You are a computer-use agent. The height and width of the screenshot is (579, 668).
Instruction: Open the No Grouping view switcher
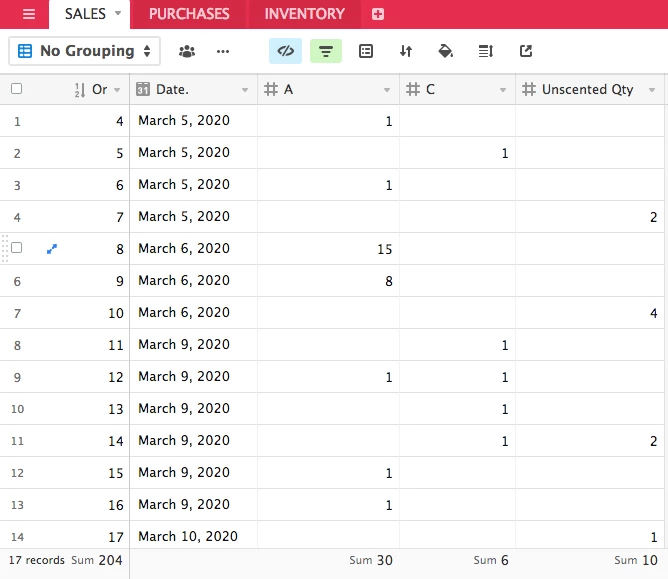click(84, 51)
